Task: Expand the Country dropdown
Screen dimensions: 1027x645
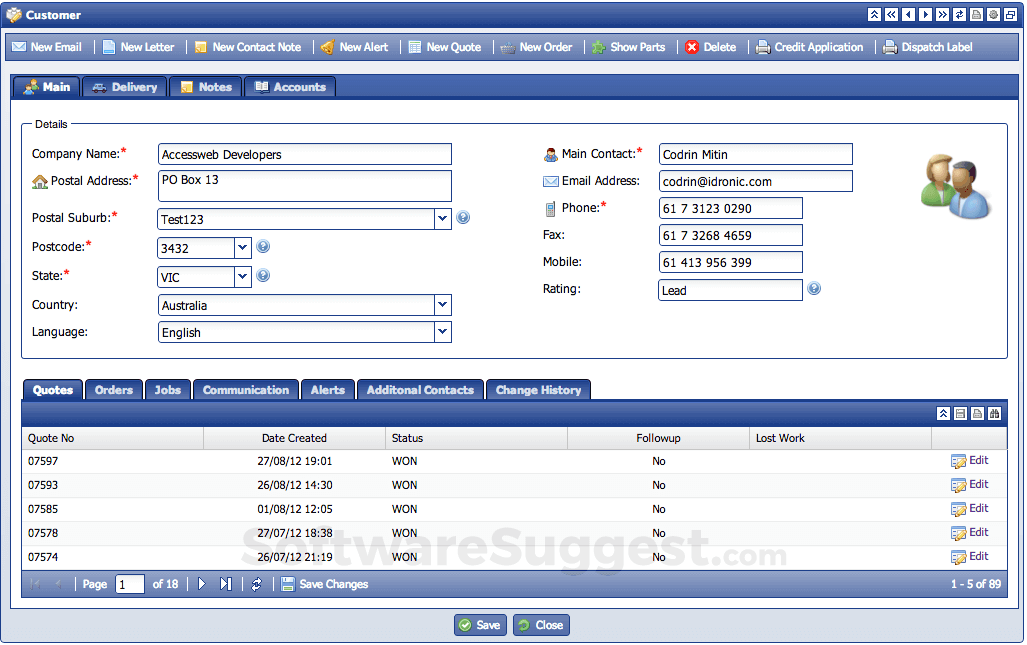Action: coord(443,305)
